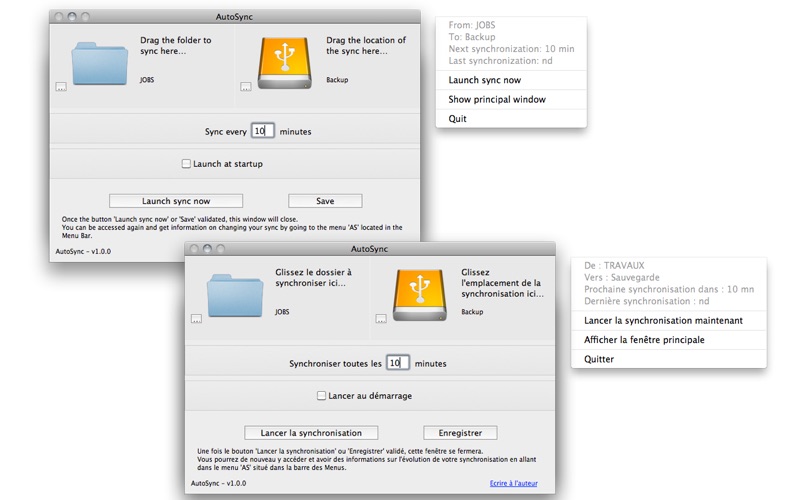Open the browse '...' button beside English Backup drive
This screenshot has height=500, width=800.
click(x=246, y=87)
